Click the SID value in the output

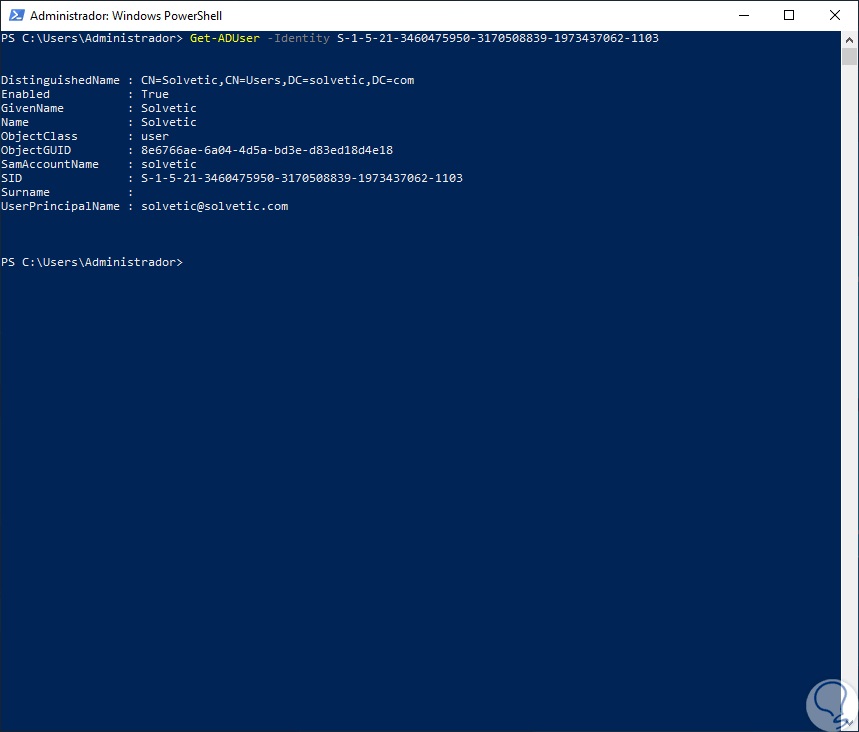click(302, 178)
